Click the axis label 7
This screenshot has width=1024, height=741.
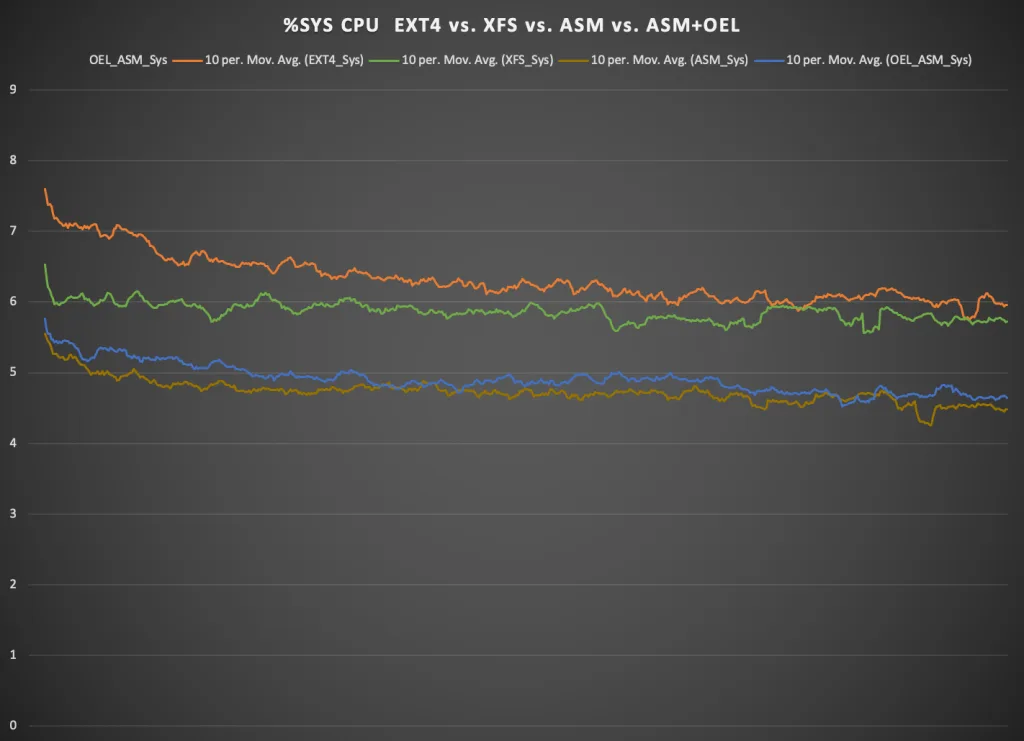pos(13,230)
